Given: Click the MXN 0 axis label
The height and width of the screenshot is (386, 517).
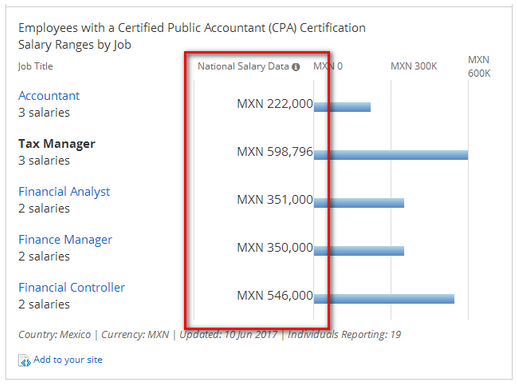Looking at the screenshot, I should [x=328, y=66].
